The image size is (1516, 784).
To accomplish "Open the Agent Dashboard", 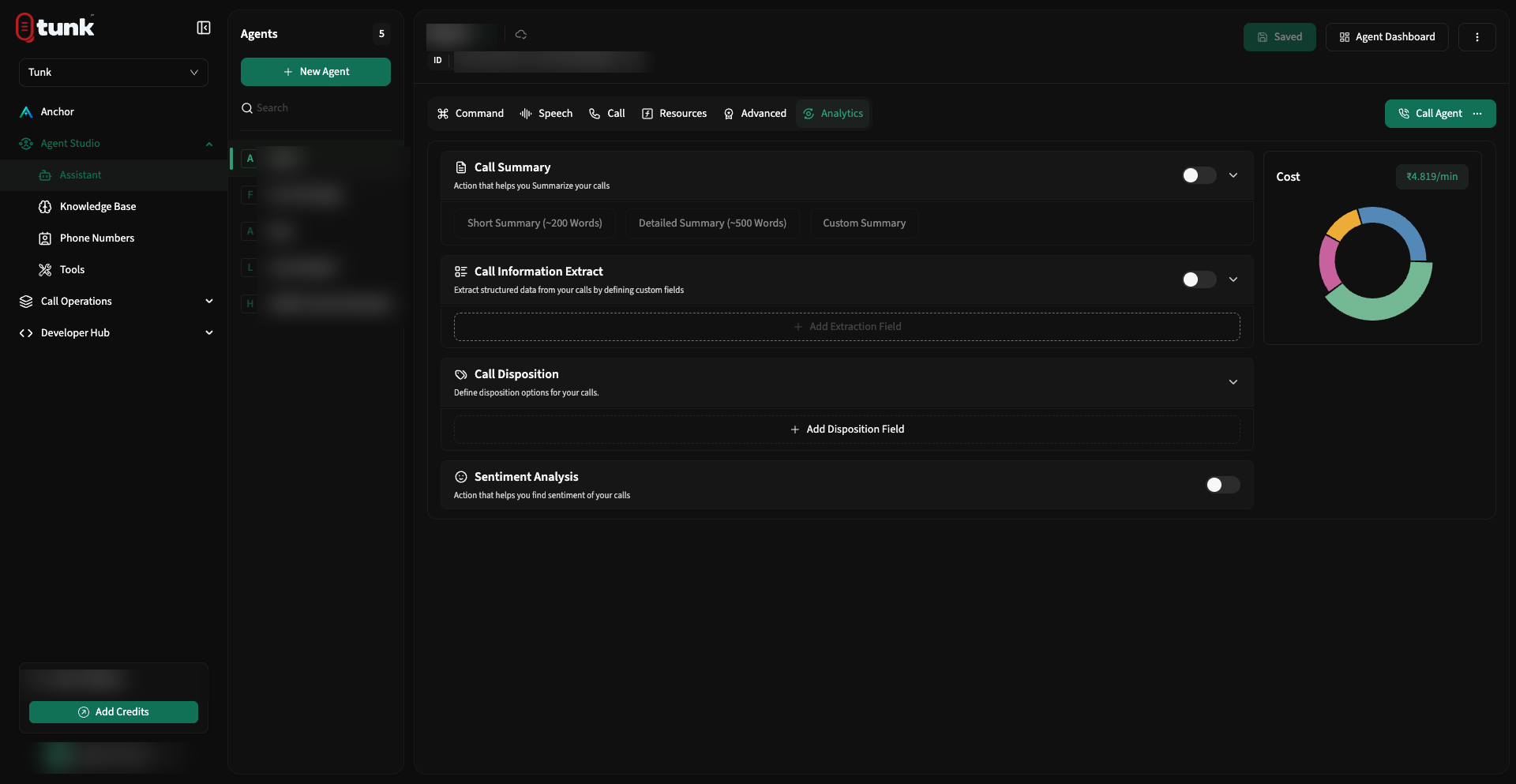I will coord(1387,37).
